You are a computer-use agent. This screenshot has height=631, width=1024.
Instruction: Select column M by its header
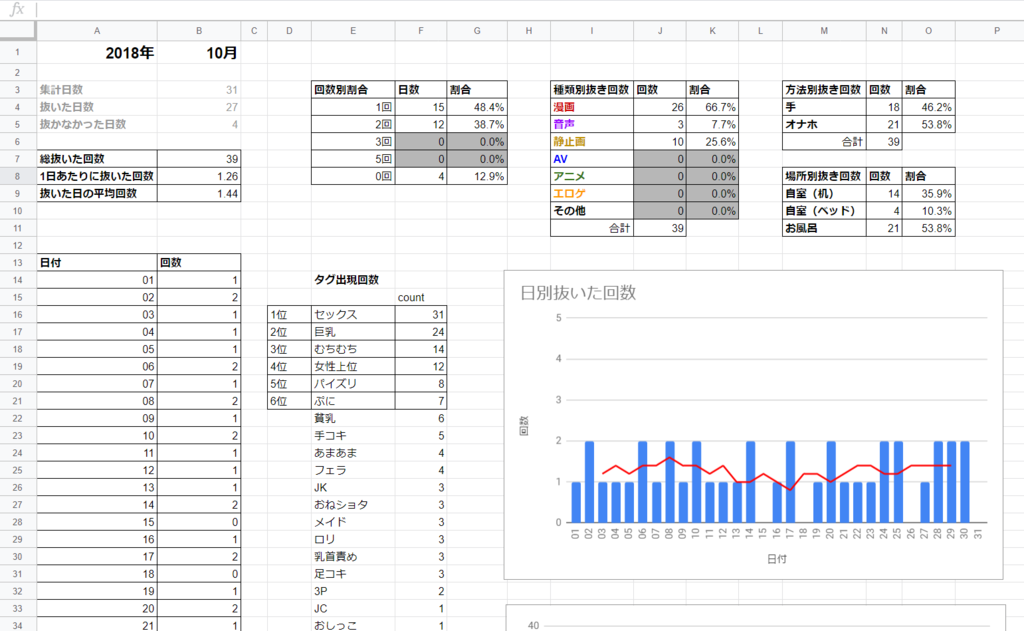[824, 31]
